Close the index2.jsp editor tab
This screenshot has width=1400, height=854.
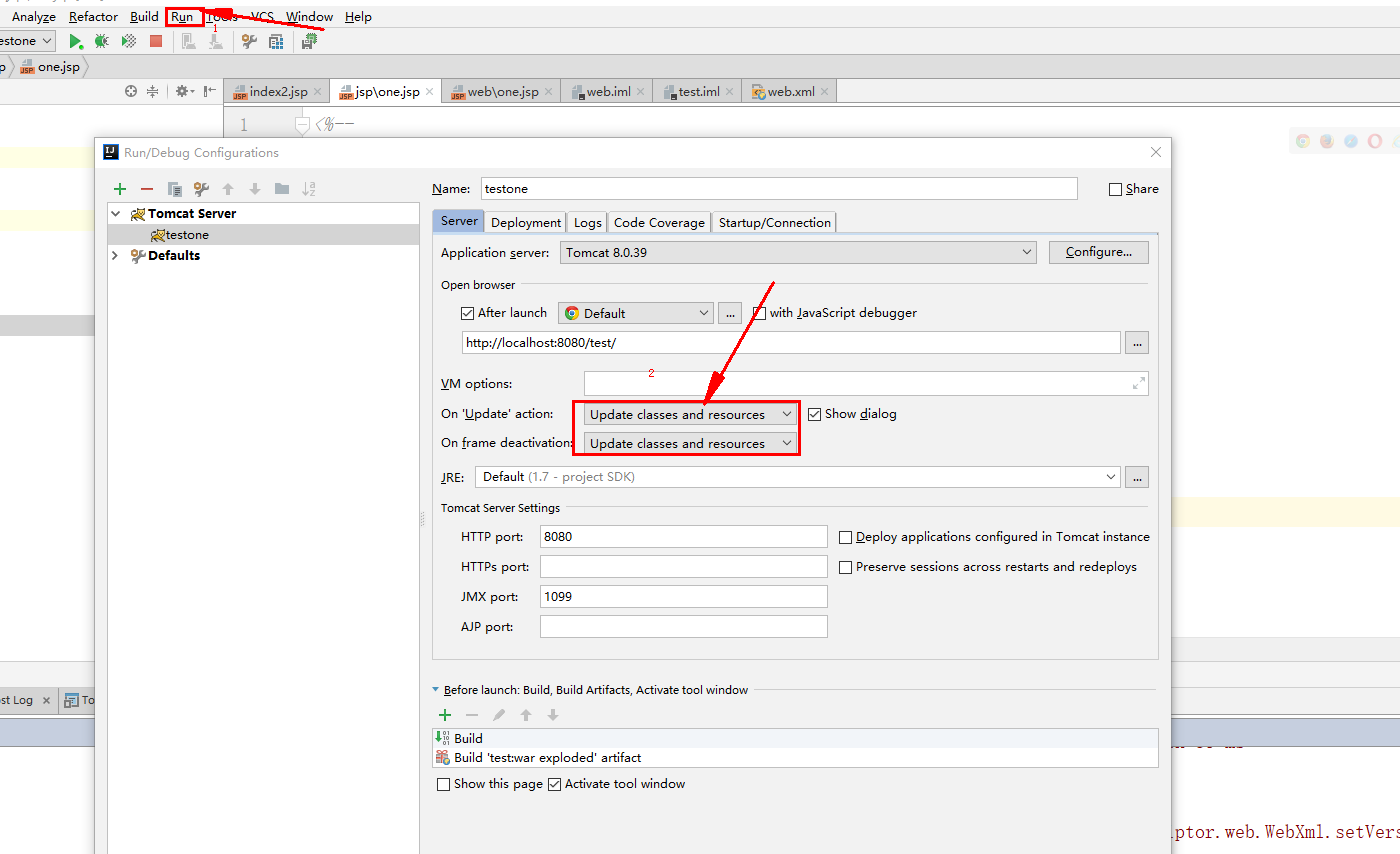[x=317, y=92]
